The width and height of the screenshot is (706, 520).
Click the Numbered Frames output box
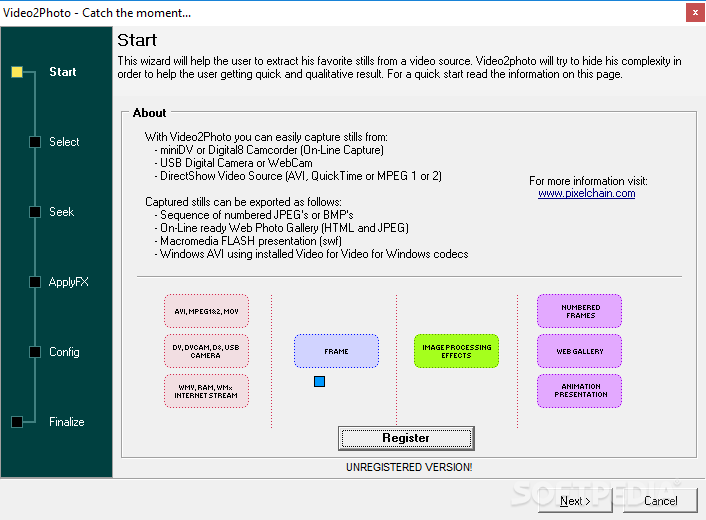[x=579, y=311]
